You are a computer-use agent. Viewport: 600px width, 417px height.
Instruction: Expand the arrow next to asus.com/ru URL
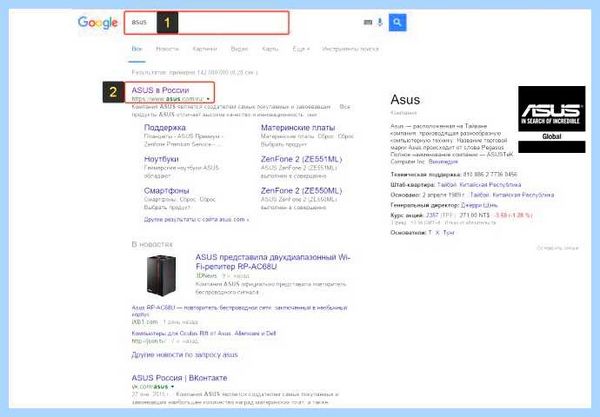point(208,99)
